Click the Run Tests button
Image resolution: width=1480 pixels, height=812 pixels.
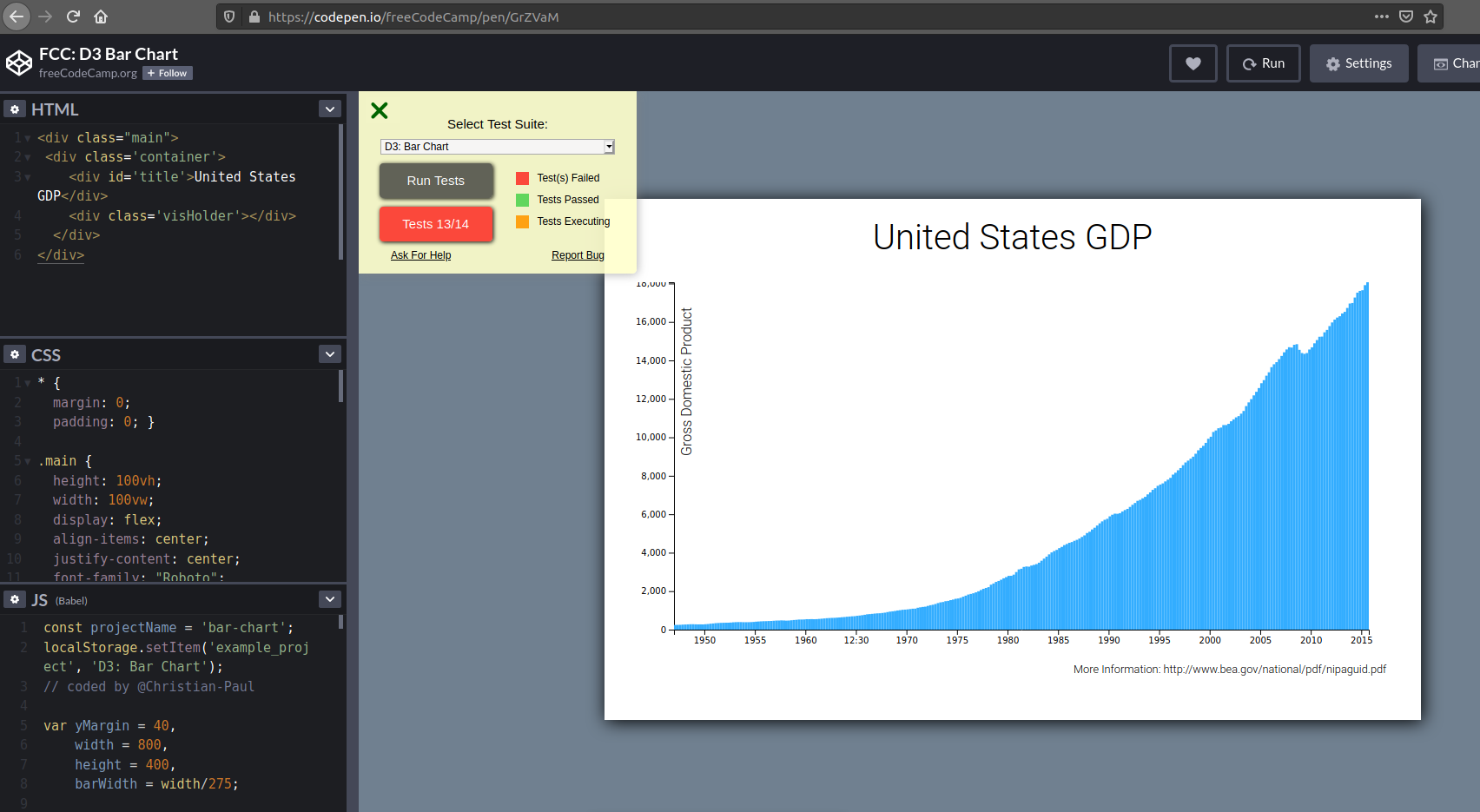(x=436, y=181)
